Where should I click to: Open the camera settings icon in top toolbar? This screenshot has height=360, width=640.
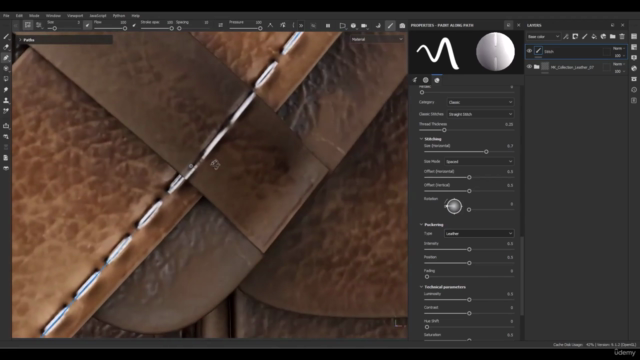pyautogui.click(x=364, y=25)
